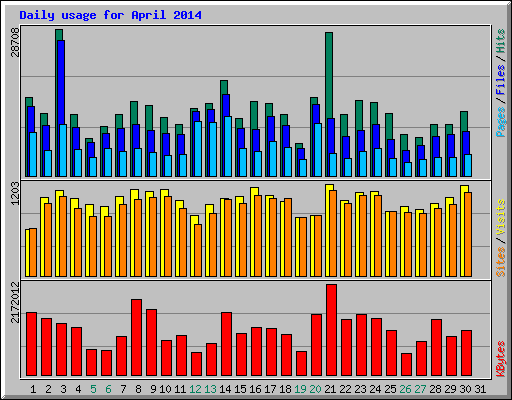Viewport: 512px width, 400px height.
Task: Click the red KBytes bar for day 8
Action: [137, 337]
